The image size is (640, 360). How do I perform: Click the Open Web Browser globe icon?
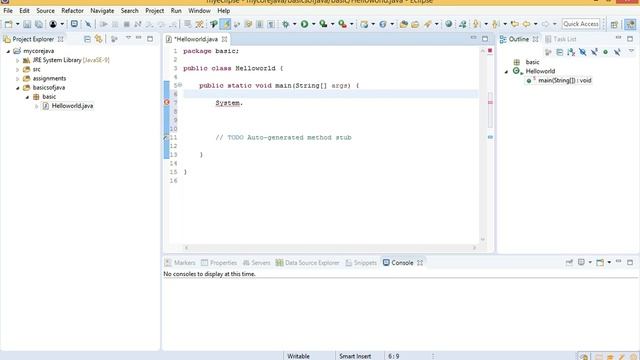(449, 24)
